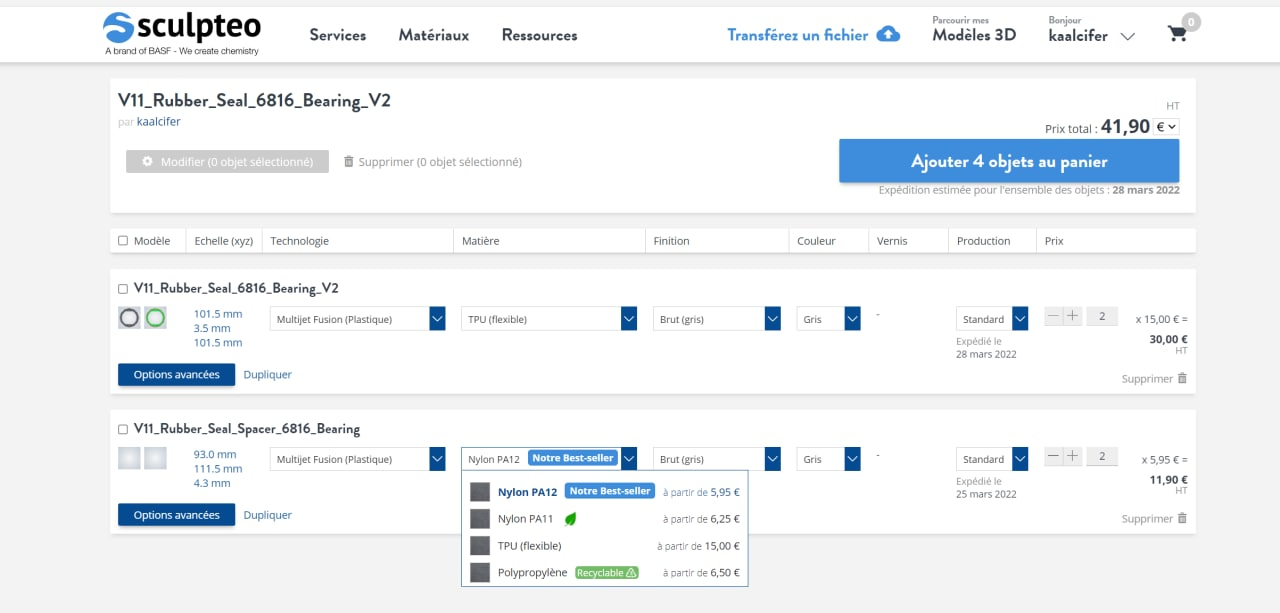This screenshot has height=613, width=1280.
Task: Open the Services menu
Action: click(338, 35)
